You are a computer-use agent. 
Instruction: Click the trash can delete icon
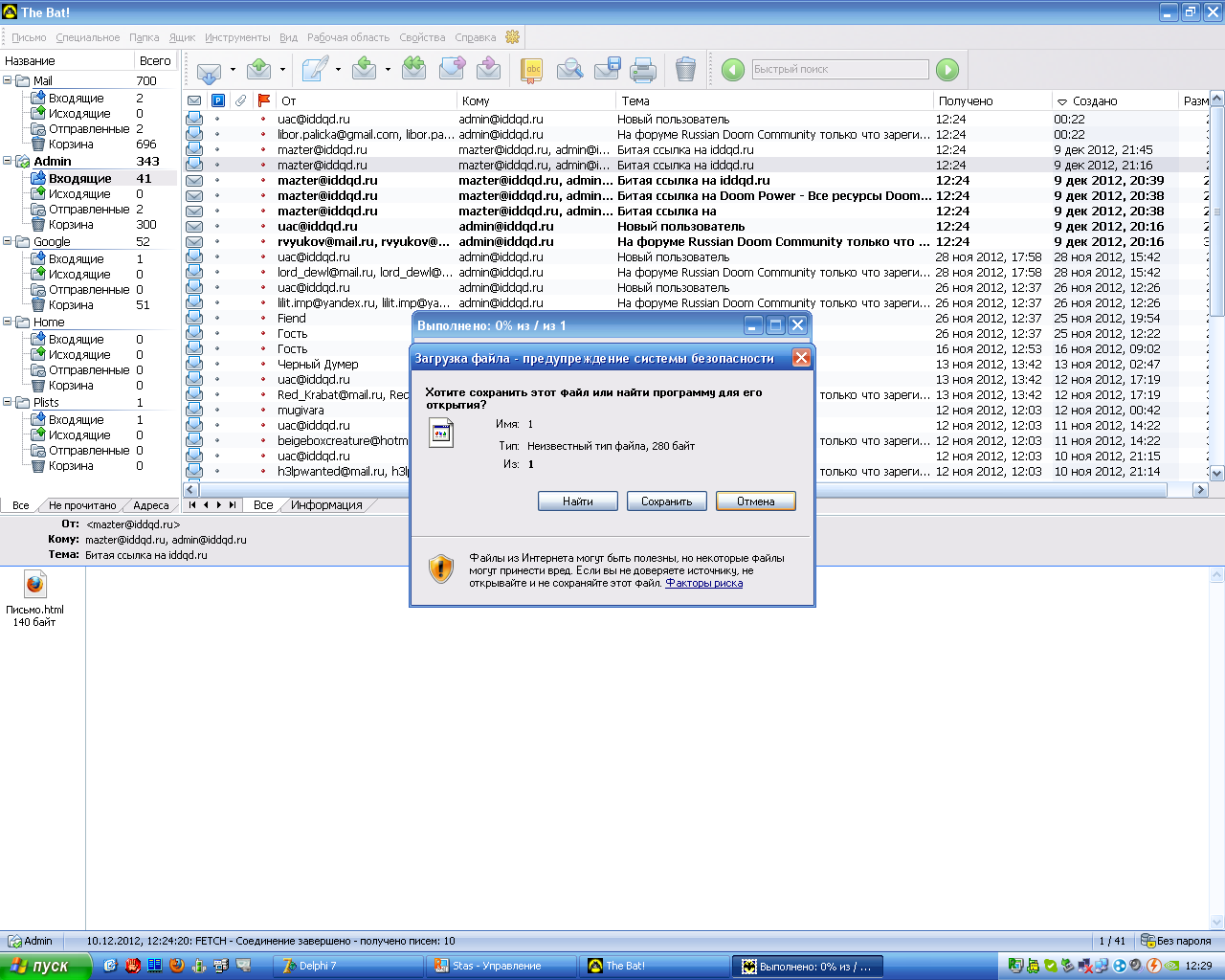tap(685, 70)
